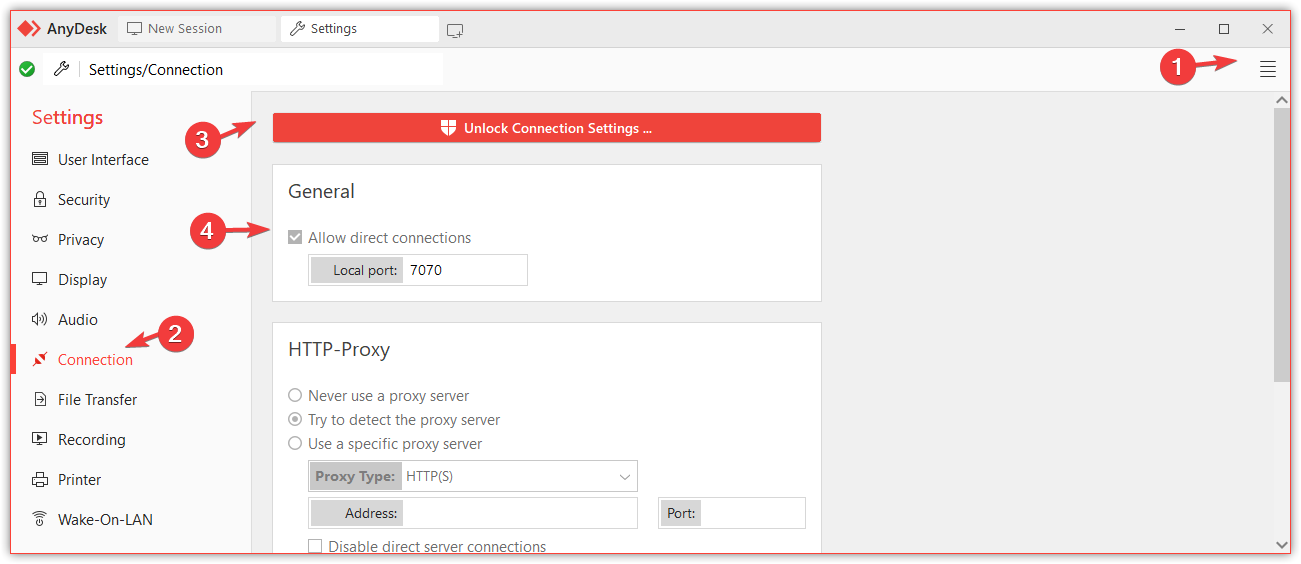Minimize the AnyDesk window

tap(1180, 29)
